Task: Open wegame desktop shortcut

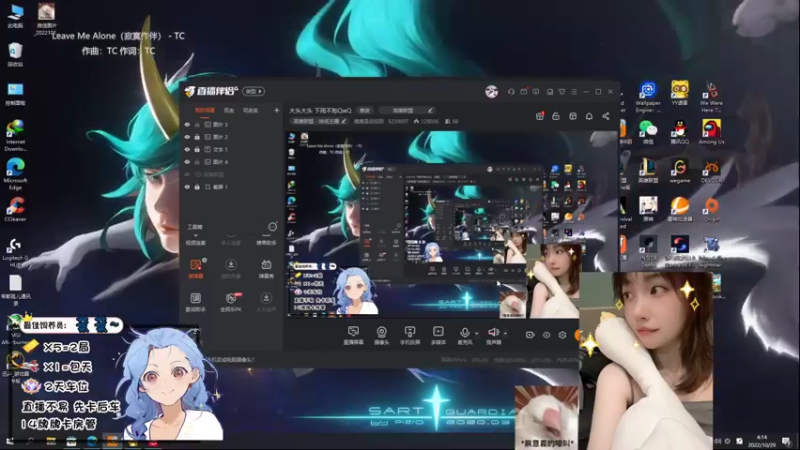Action: pyautogui.click(x=680, y=171)
